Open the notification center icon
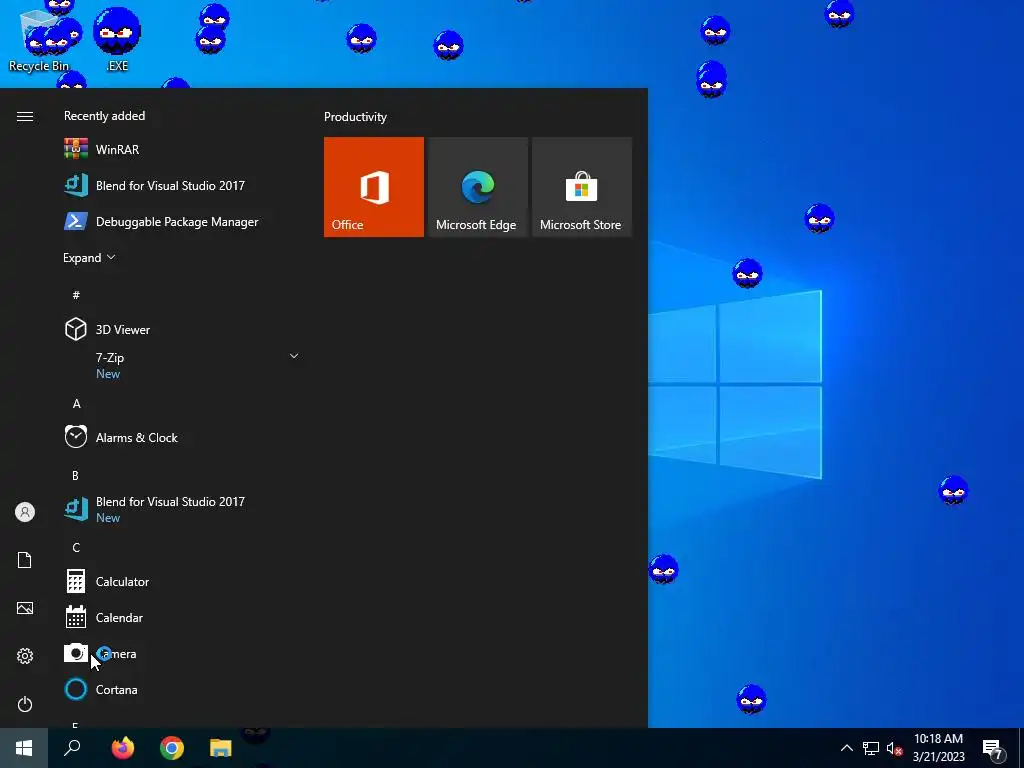Image resolution: width=1024 pixels, height=768 pixels. 993,749
